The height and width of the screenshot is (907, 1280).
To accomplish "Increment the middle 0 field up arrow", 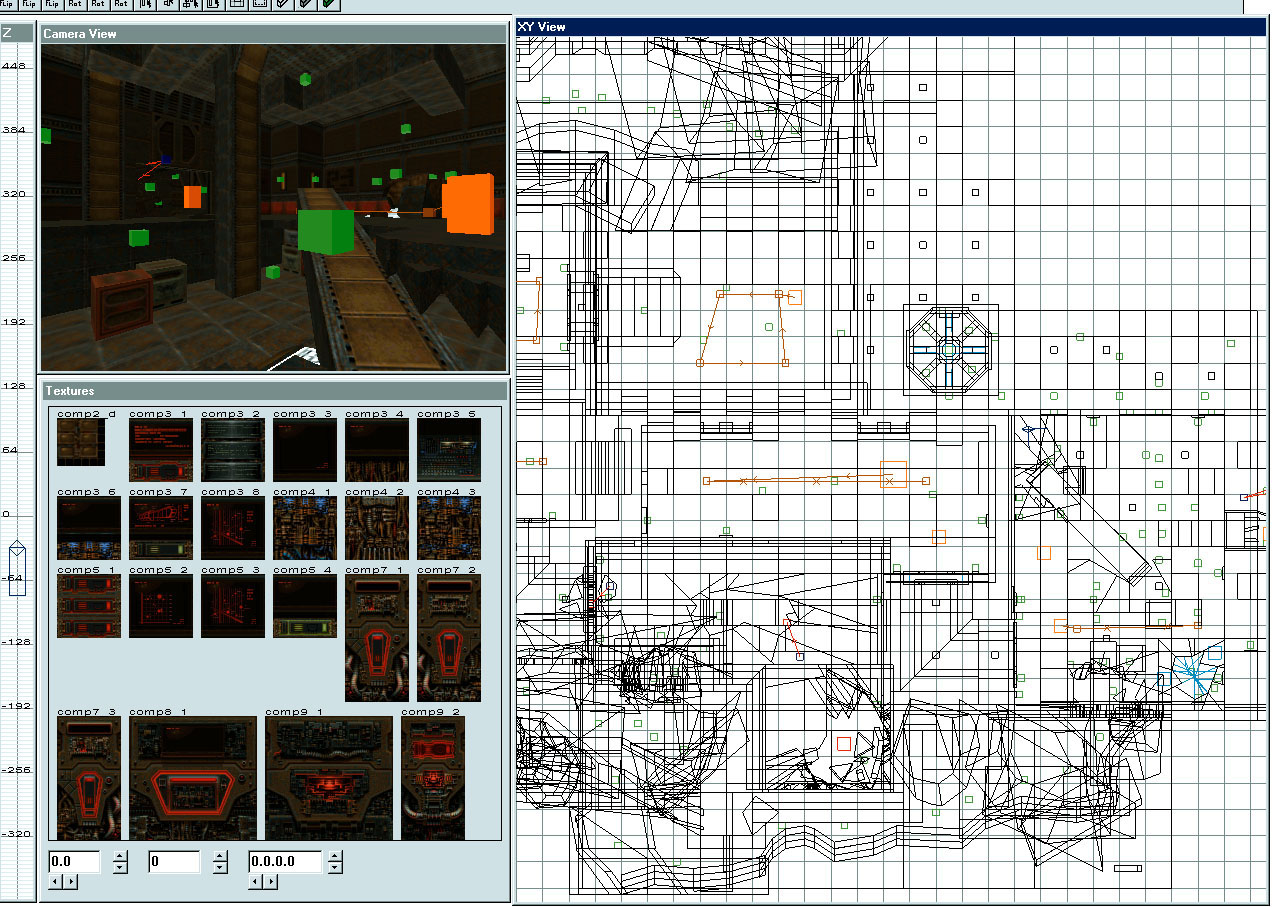I will pos(220,856).
